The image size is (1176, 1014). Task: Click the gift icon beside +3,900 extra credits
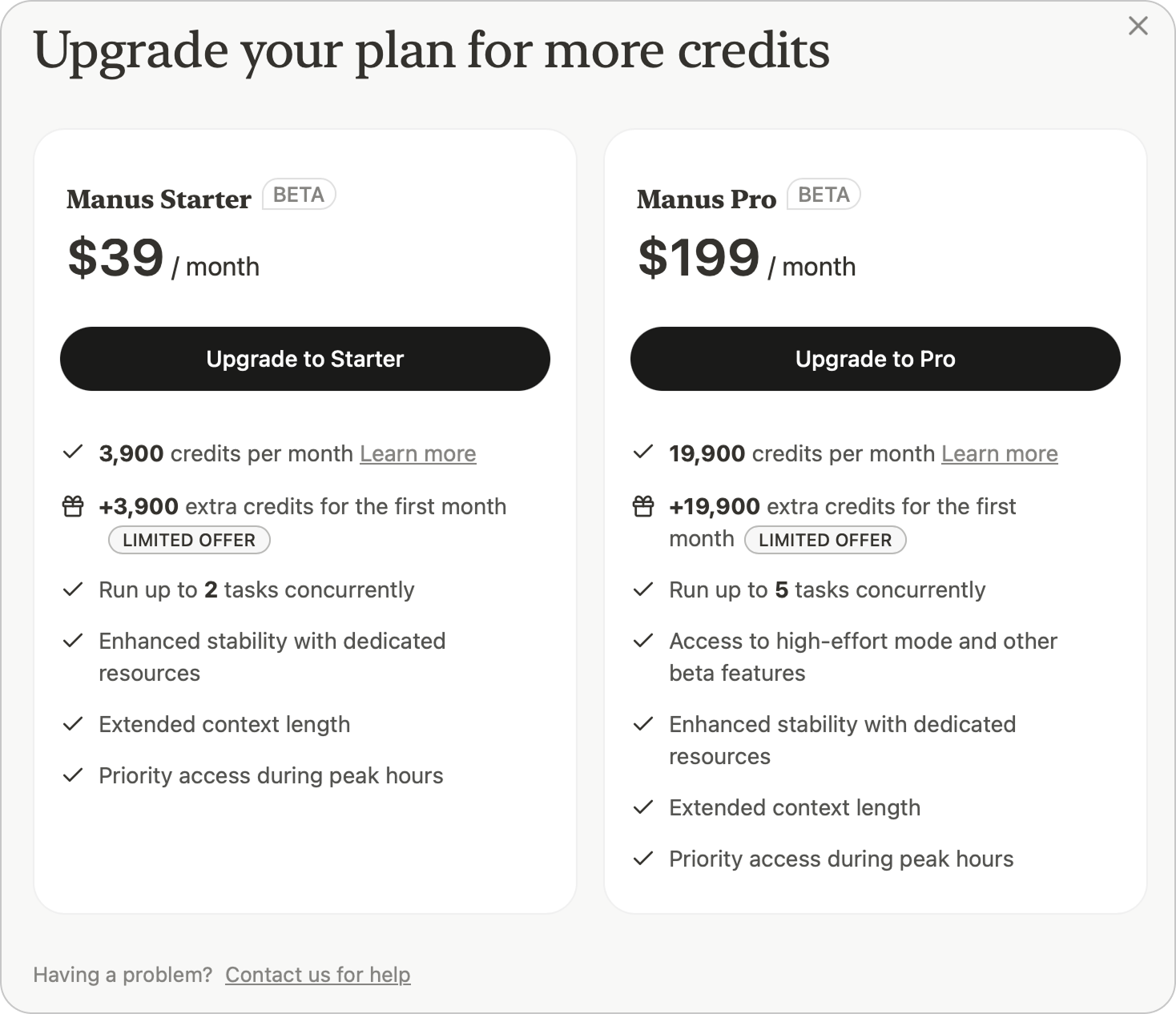(73, 506)
